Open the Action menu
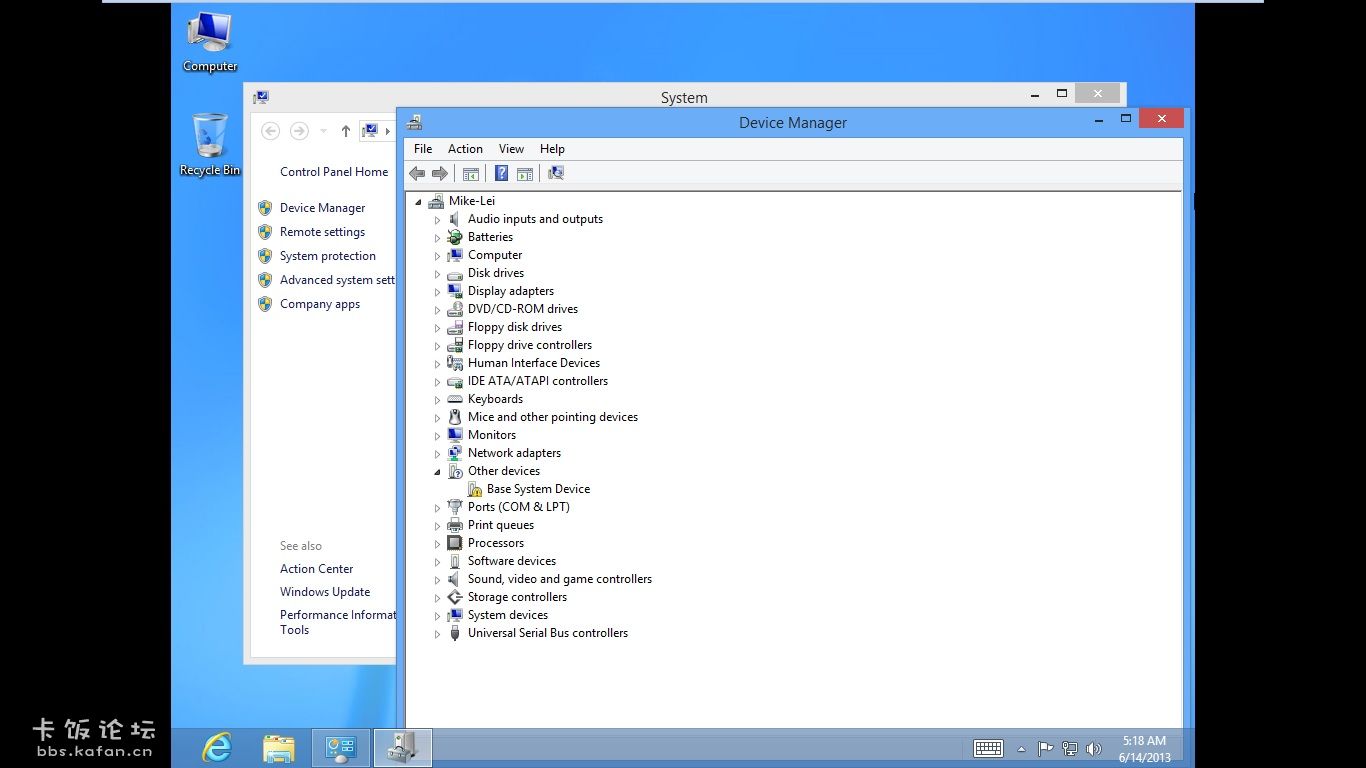1366x768 pixels. click(465, 149)
